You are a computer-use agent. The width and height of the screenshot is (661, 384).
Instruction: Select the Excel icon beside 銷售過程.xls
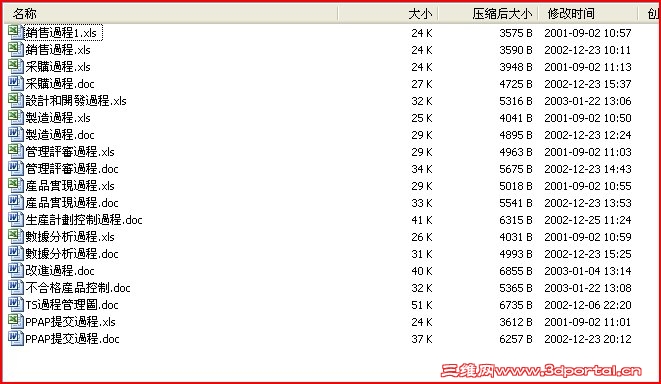click(16, 49)
